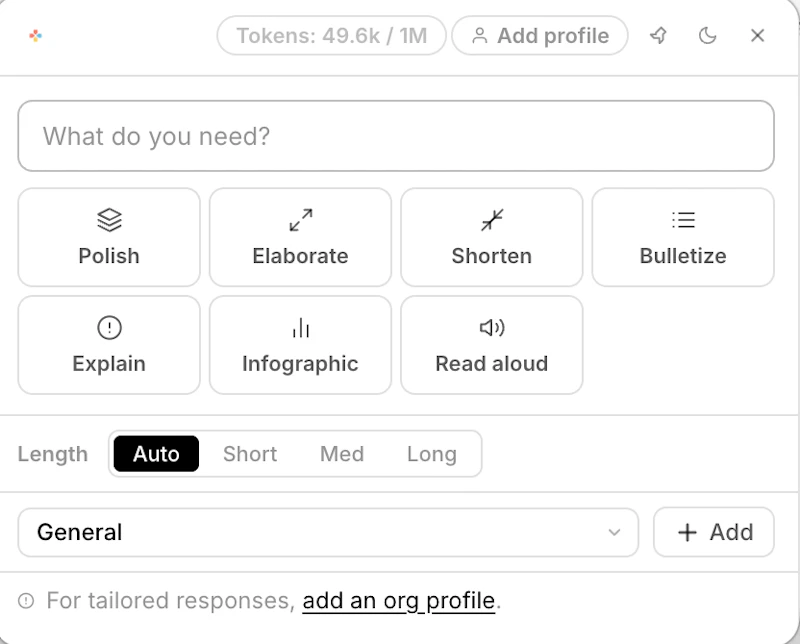This screenshot has width=800, height=644.
Task: Switch length to Long
Action: point(433,454)
